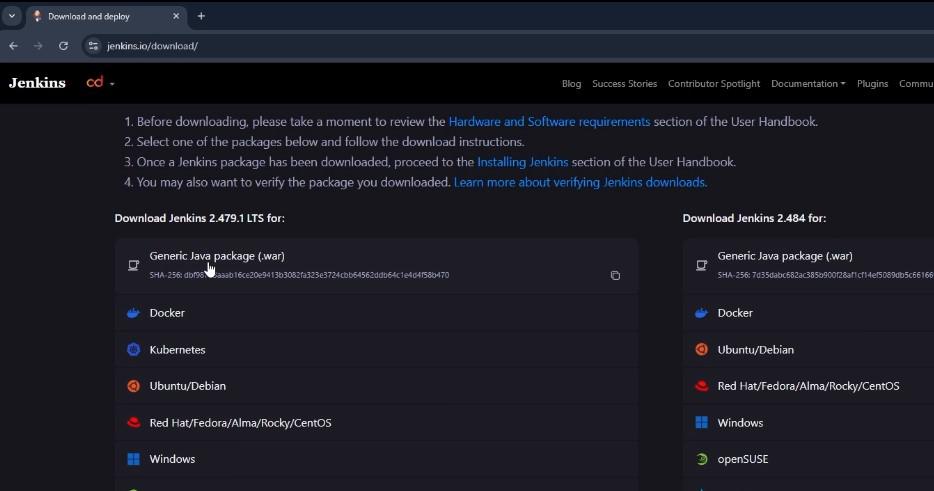This screenshot has width=934, height=491.
Task: Open Contributor Spotlight in navigation
Action: [x=714, y=83]
